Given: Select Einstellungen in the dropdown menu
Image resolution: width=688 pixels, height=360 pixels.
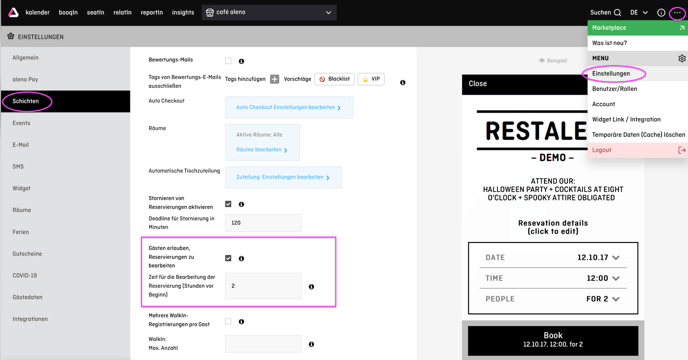Looking at the screenshot, I should pos(638,74).
